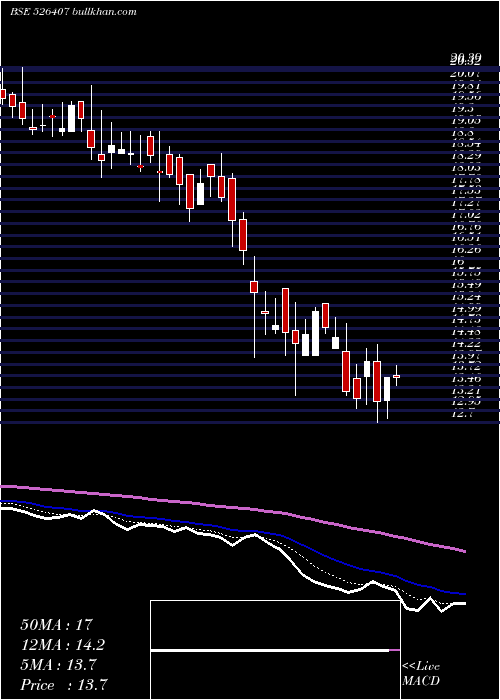This screenshot has width=500, height=700.
Task: Click the 15.24 price axis label
Action: 466,297
